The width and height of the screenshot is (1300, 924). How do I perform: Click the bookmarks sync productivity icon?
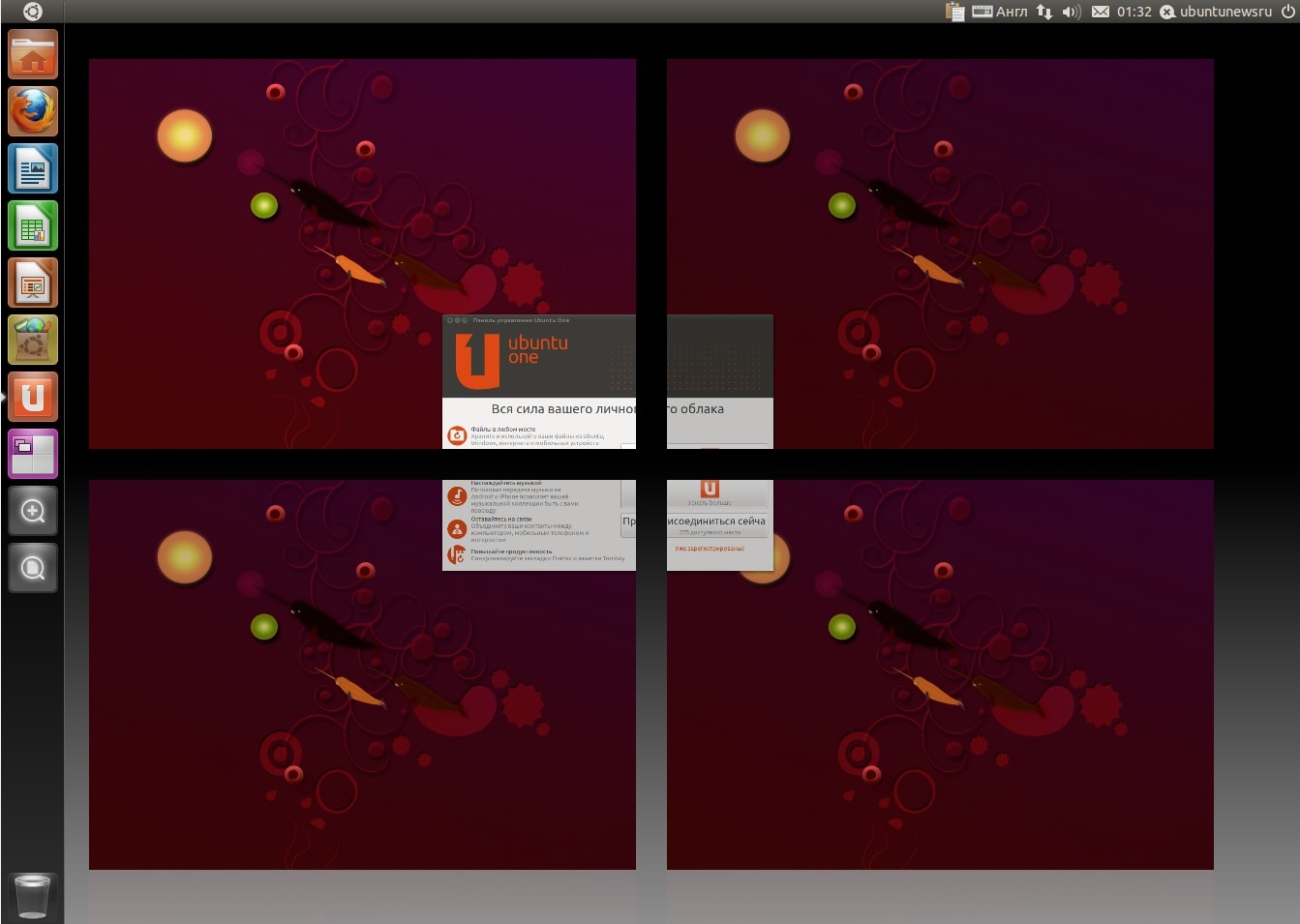[457, 554]
